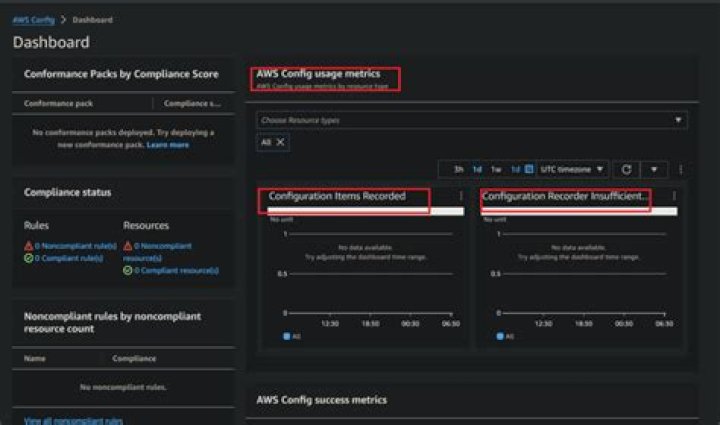The width and height of the screenshot is (720, 425).
Task: Click the Compliance column header in noncompliant rules
Action: pos(134,358)
